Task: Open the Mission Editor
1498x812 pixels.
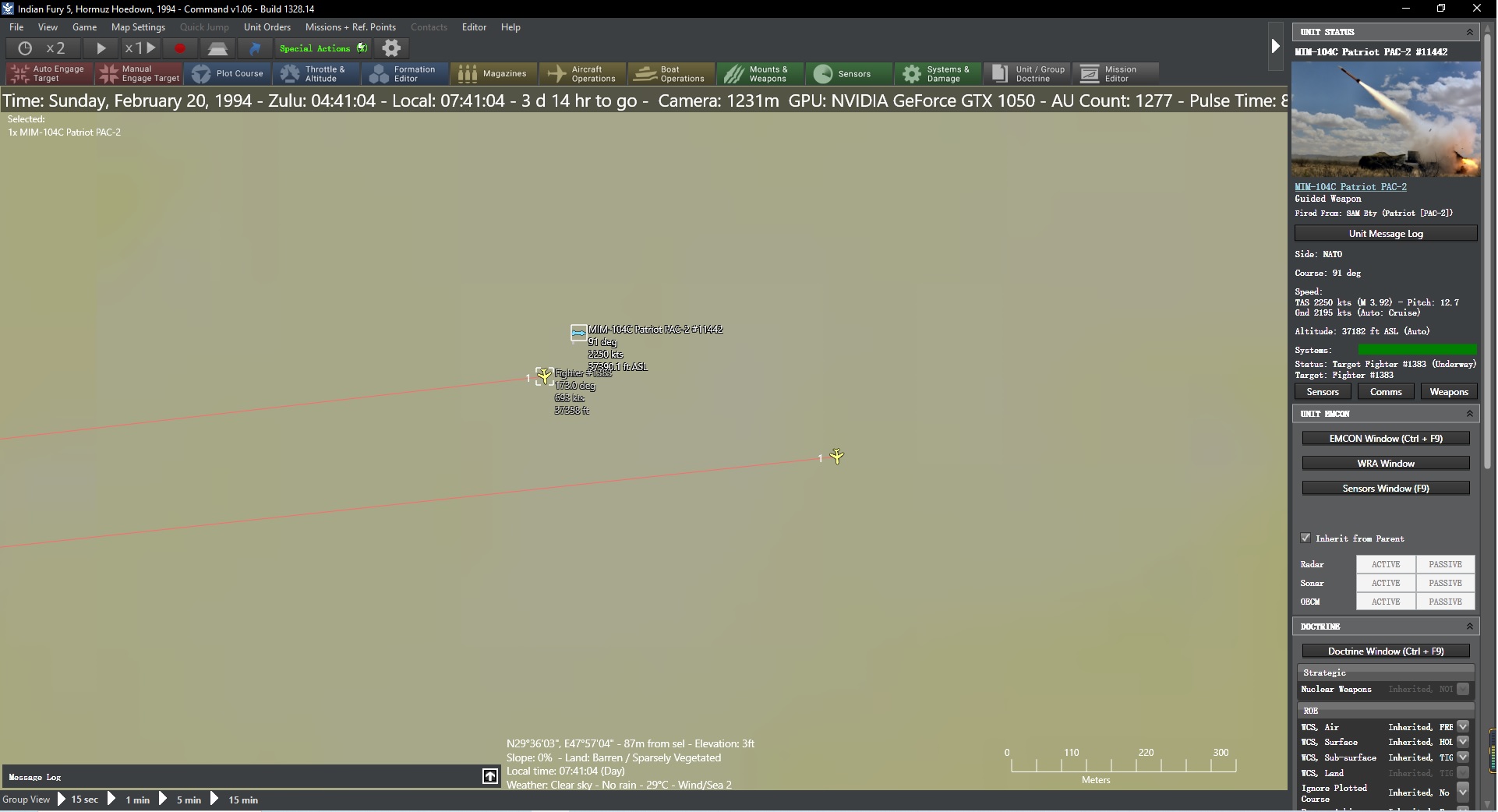Action: point(1116,73)
